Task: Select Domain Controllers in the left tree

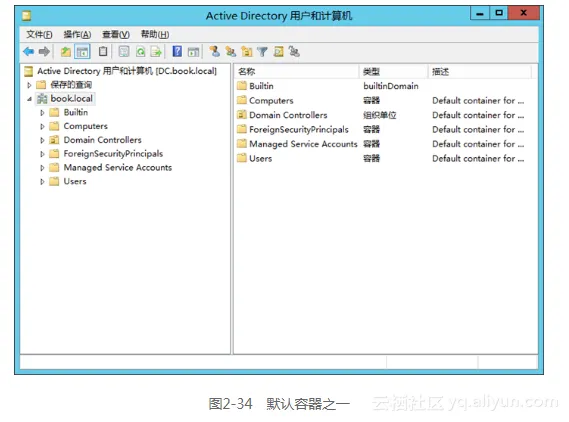Action: [103, 140]
